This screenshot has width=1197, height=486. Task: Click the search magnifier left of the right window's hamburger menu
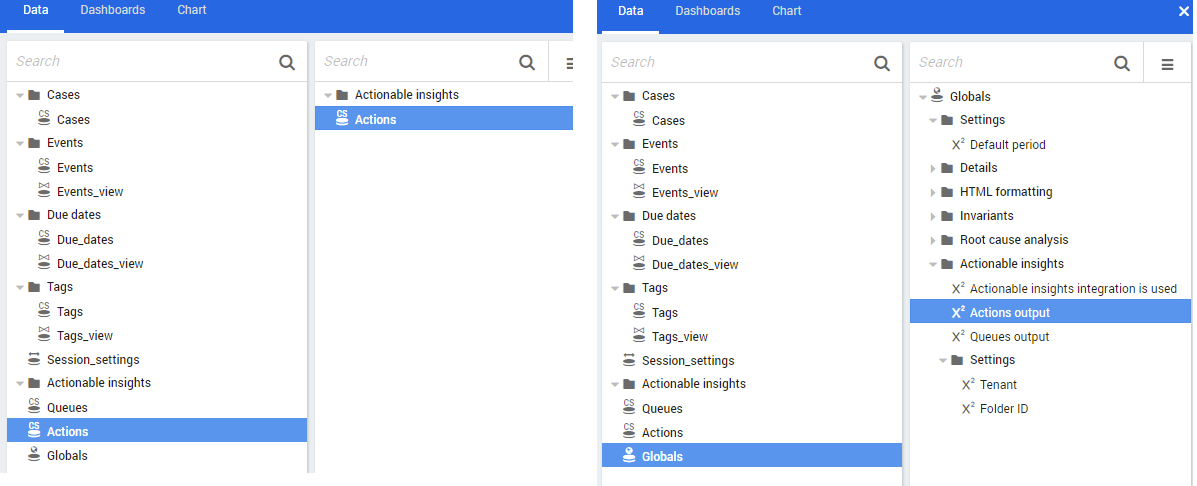1122,63
